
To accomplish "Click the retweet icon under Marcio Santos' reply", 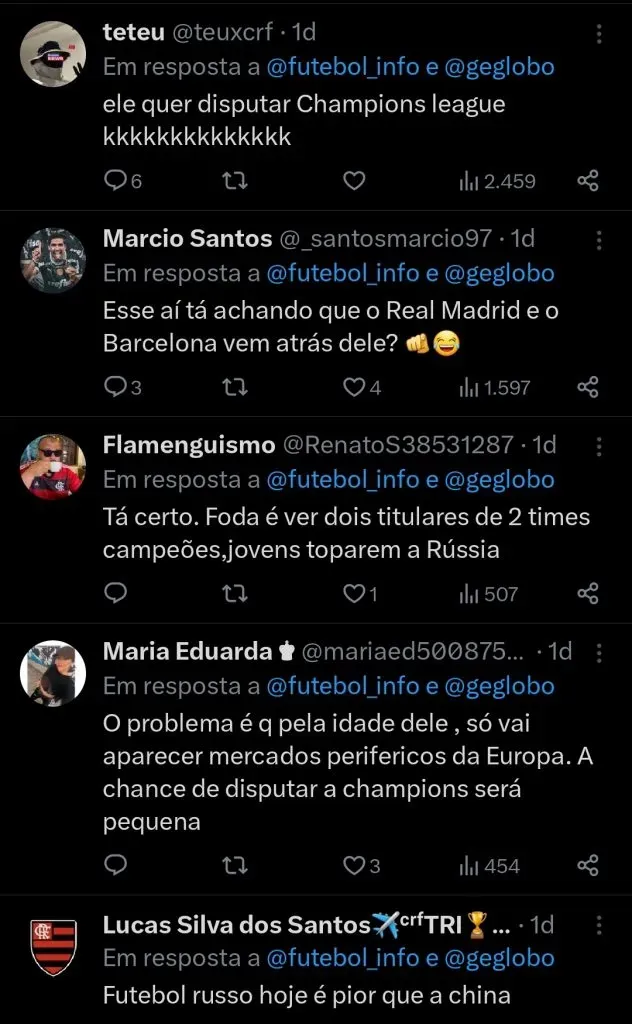I will pos(234,387).
